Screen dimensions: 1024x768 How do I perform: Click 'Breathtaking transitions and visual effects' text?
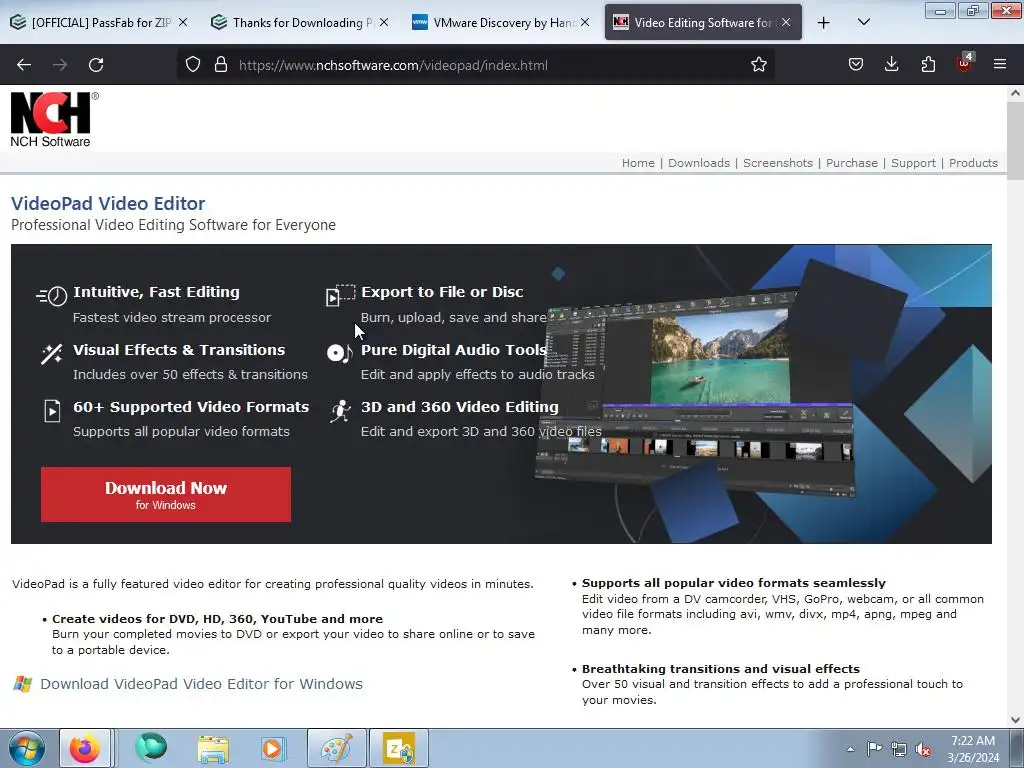click(720, 669)
